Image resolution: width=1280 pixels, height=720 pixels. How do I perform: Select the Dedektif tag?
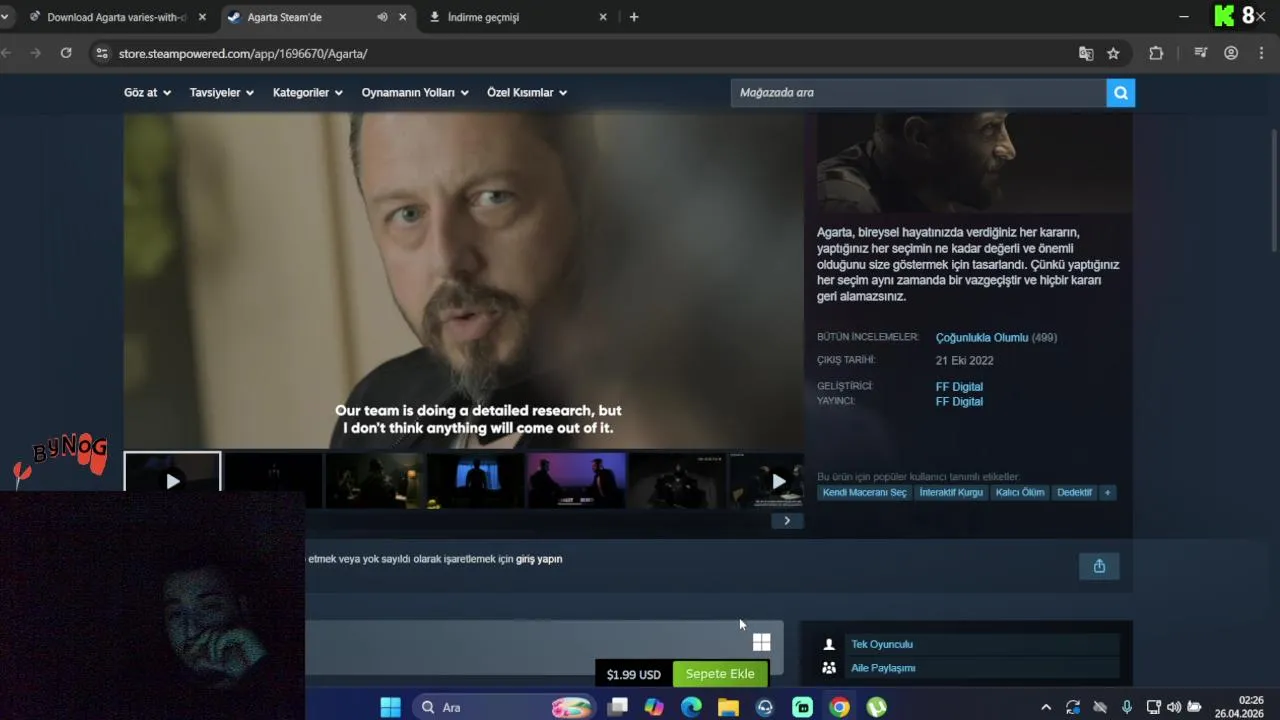click(1075, 492)
